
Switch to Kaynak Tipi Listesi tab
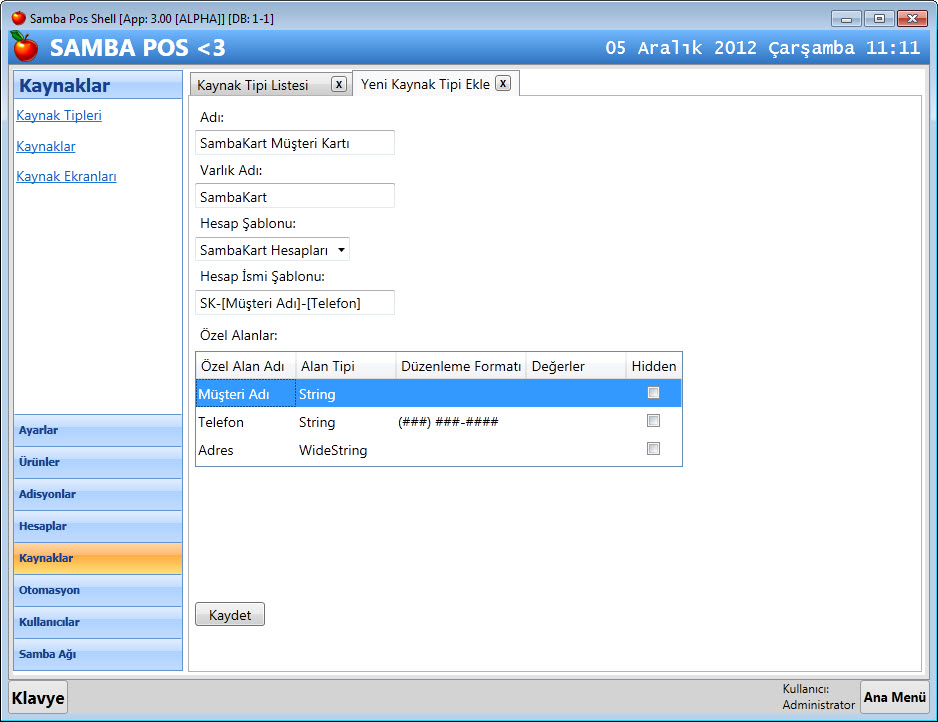coord(253,85)
